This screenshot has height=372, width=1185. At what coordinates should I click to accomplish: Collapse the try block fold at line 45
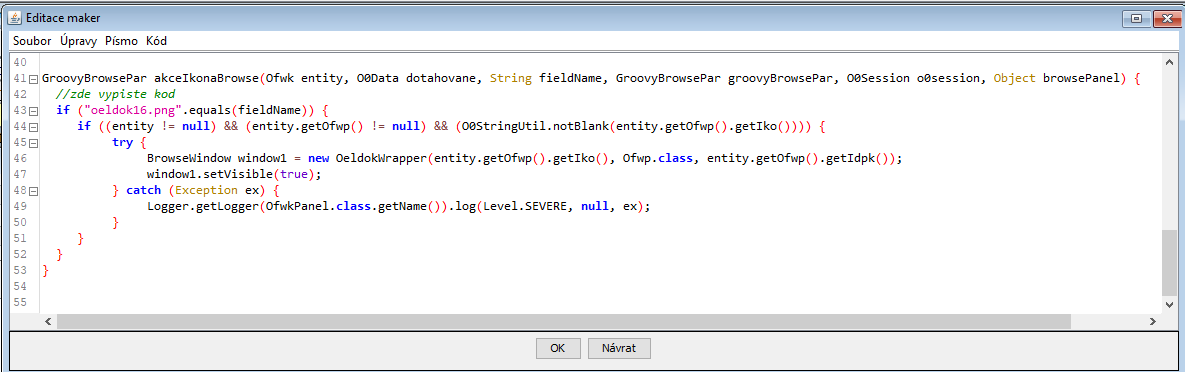33,142
